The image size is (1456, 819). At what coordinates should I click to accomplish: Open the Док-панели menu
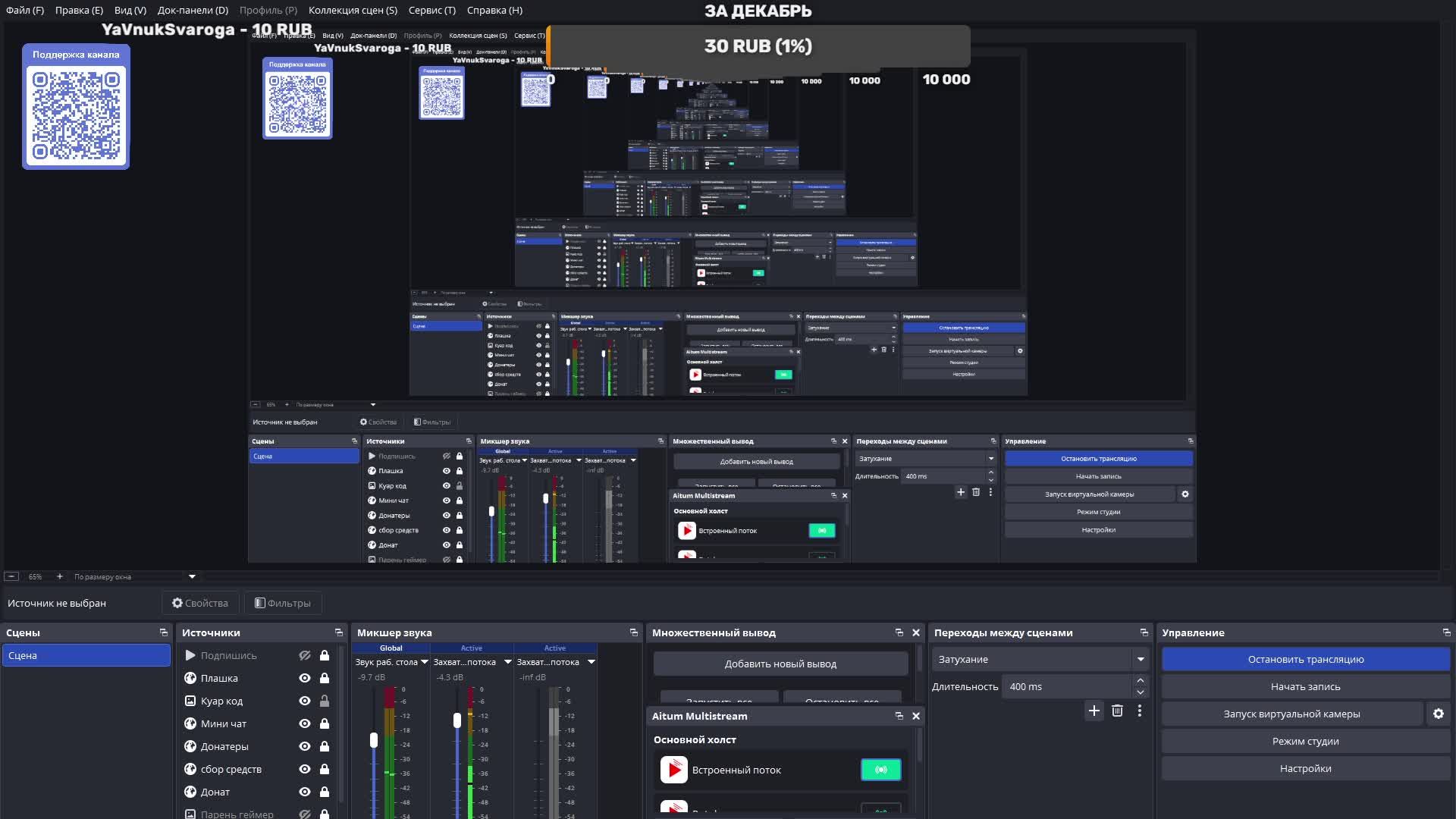point(193,10)
